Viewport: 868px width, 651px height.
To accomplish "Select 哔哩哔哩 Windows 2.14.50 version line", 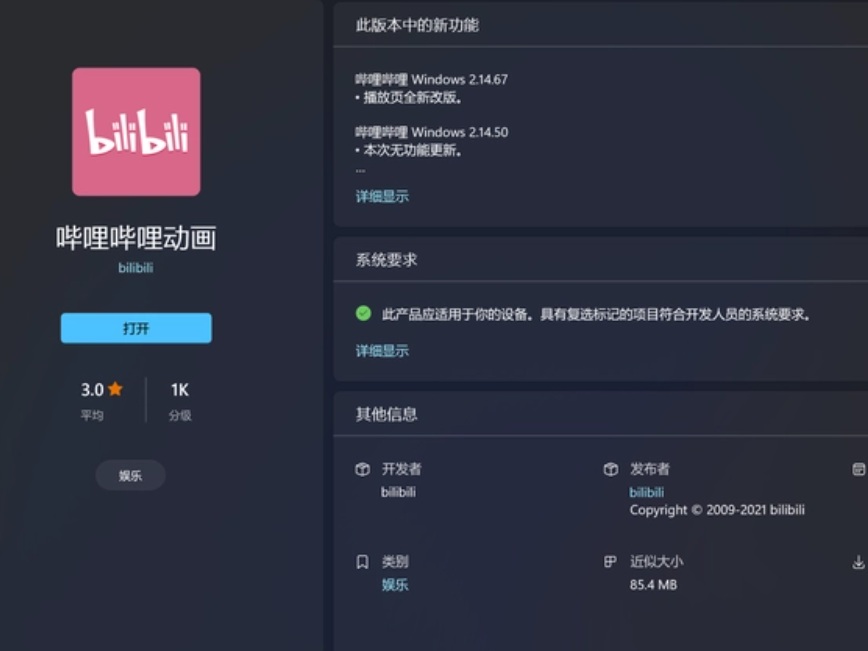I will [431, 132].
